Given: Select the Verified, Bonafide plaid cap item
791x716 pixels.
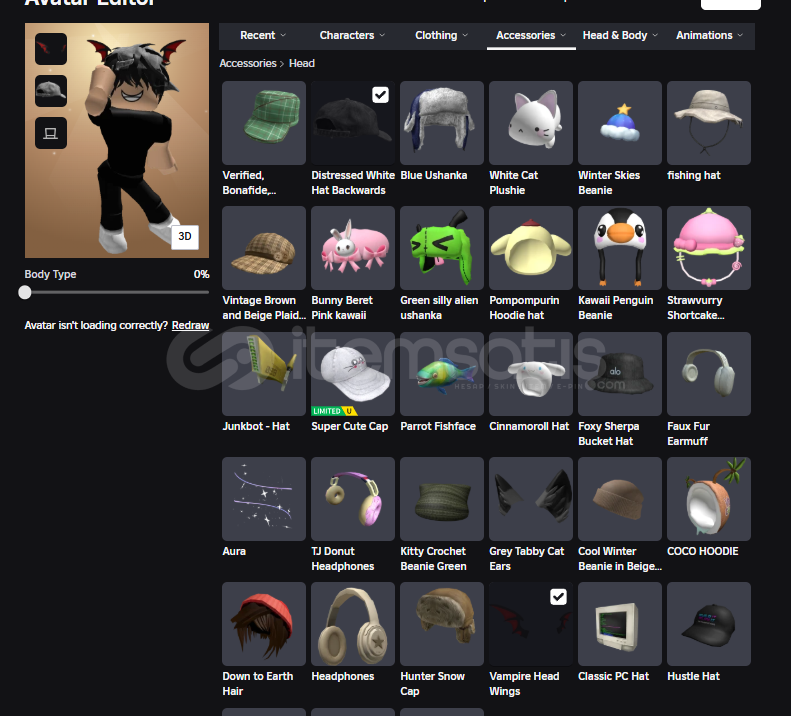Looking at the screenshot, I should point(264,123).
